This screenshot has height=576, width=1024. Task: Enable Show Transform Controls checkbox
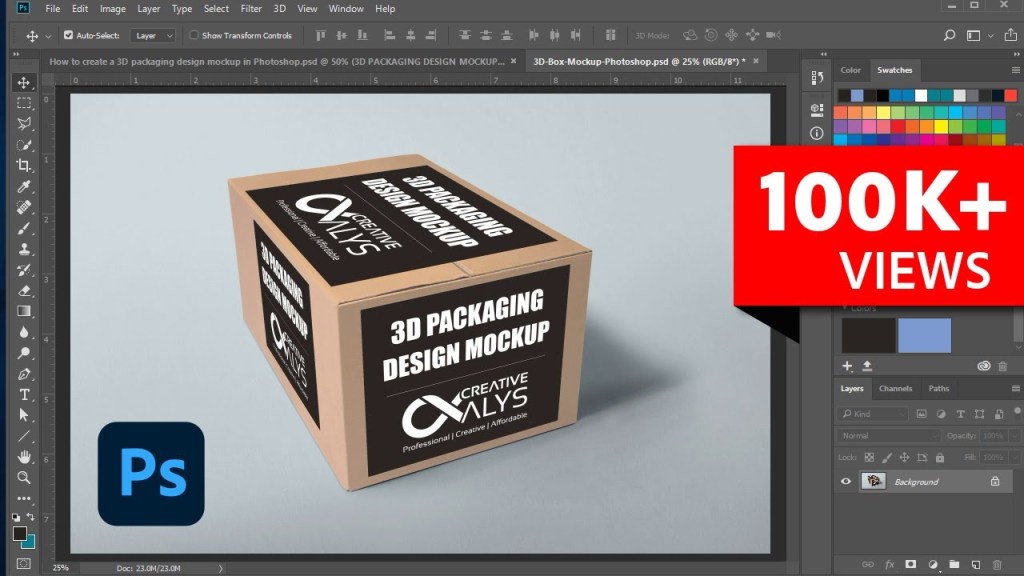(194, 35)
